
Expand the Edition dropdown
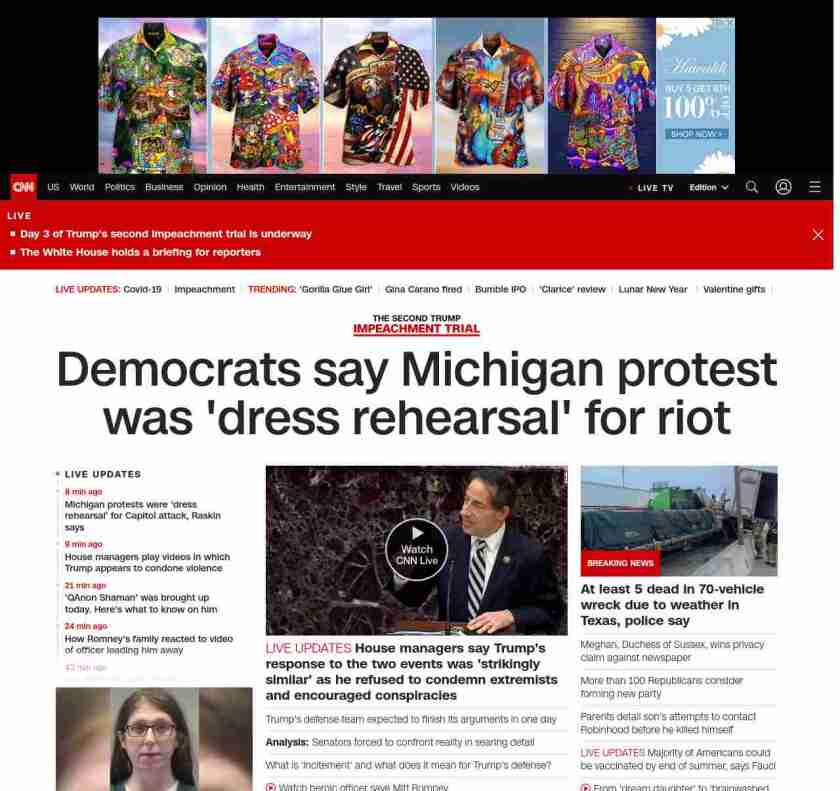[709, 187]
